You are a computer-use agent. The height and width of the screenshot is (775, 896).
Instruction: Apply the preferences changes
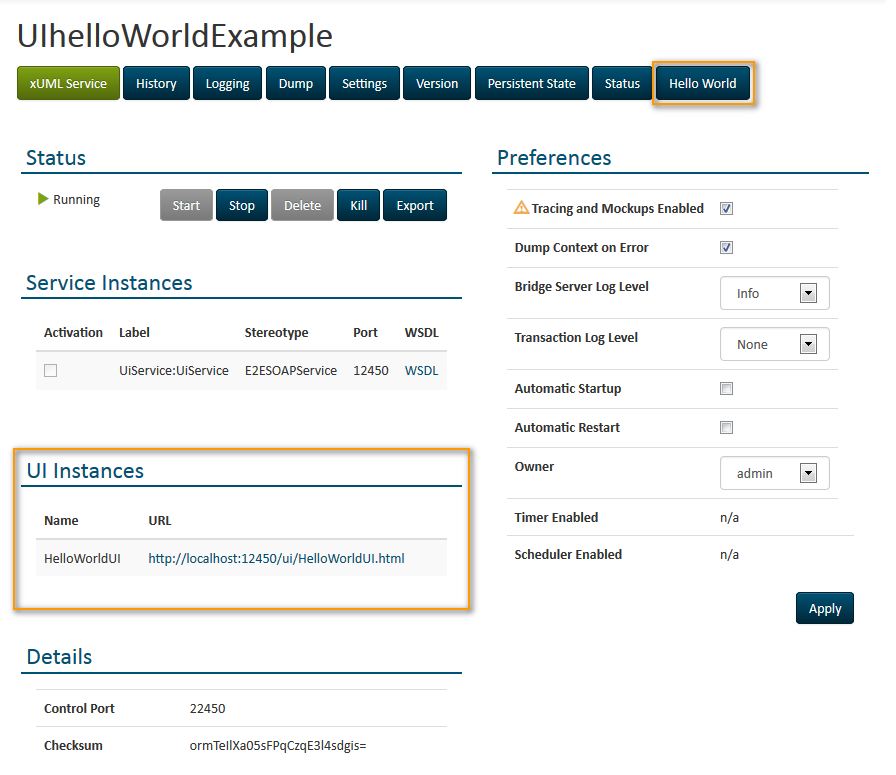tap(824, 608)
